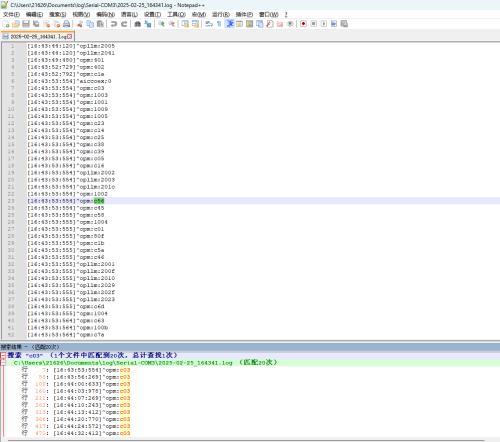Viewport: 500px width, 442px height.
Task: Start macro recording with red dot
Action: tap(303, 24)
